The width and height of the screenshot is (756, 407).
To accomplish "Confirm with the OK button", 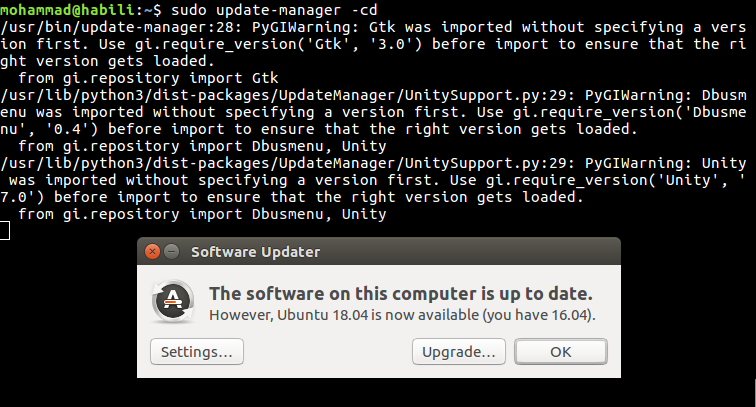I will (x=560, y=352).
